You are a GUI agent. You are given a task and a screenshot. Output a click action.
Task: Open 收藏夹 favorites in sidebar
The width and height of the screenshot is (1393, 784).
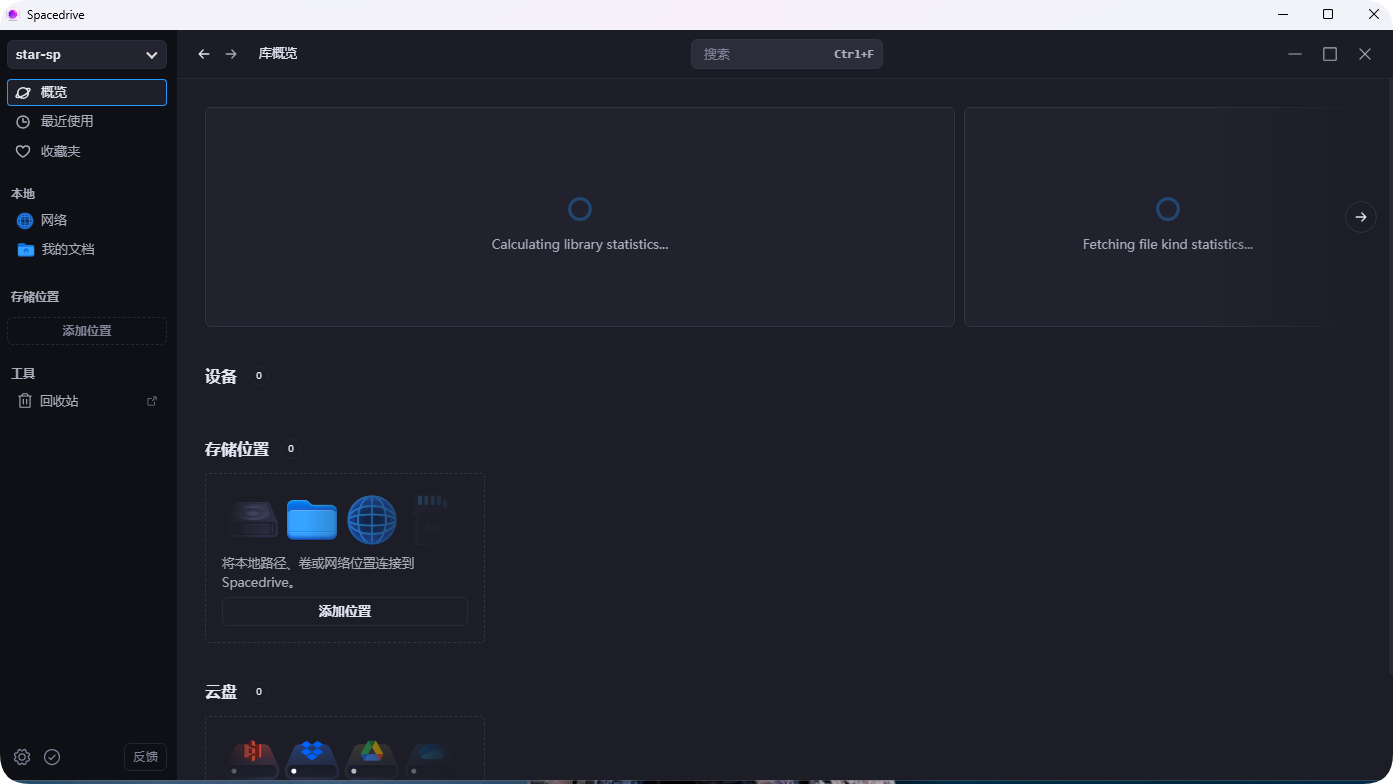[x=60, y=151]
